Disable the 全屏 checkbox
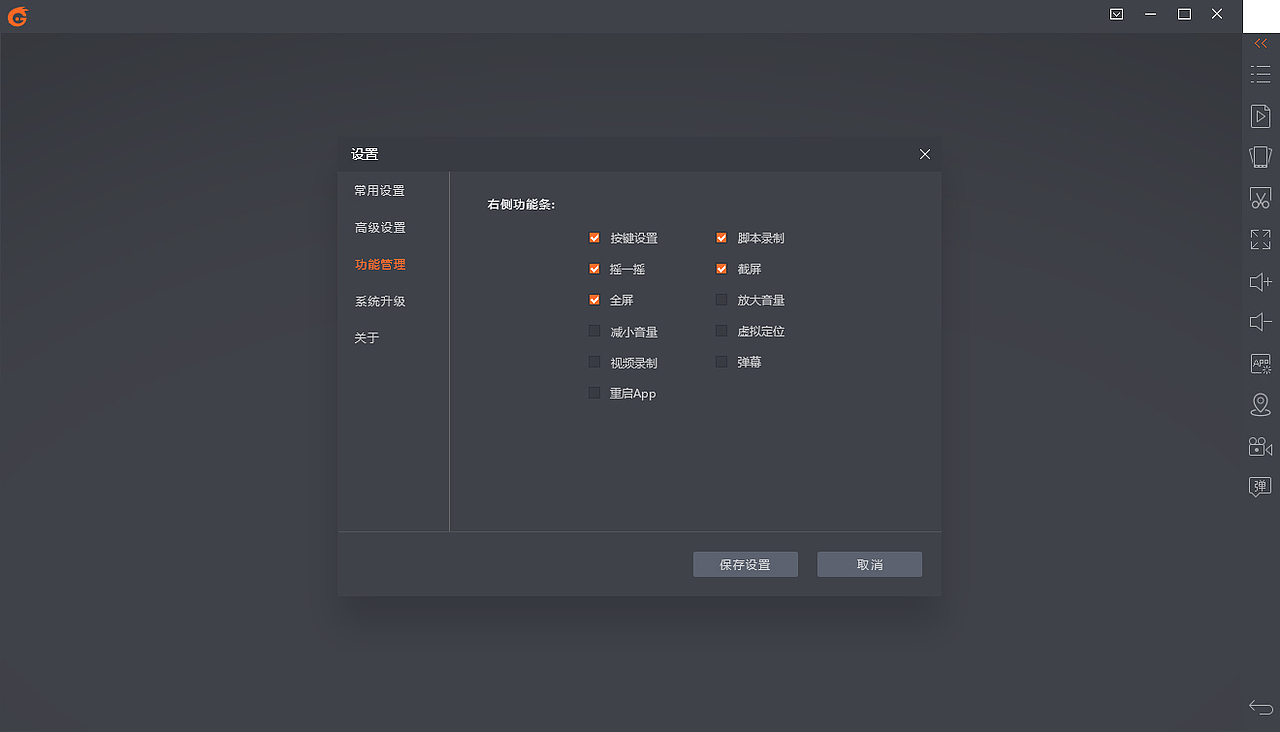Image resolution: width=1280 pixels, height=732 pixels. pos(594,300)
